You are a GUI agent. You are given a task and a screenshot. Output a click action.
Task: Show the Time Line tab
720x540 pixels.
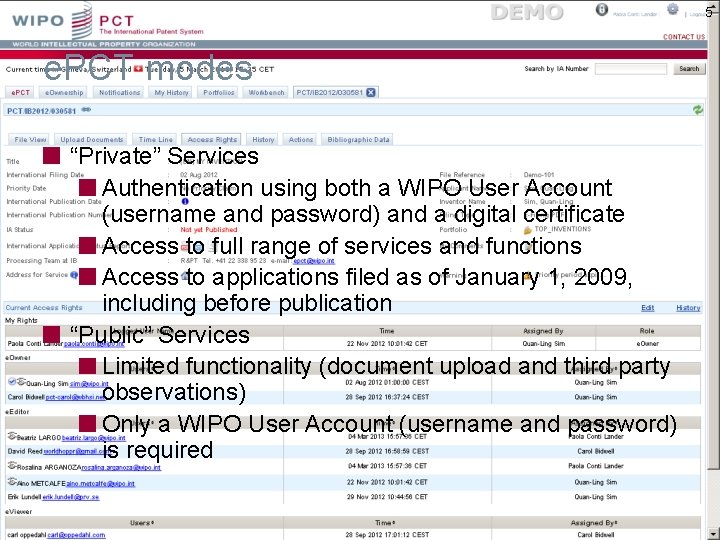pyautogui.click(x=156, y=140)
